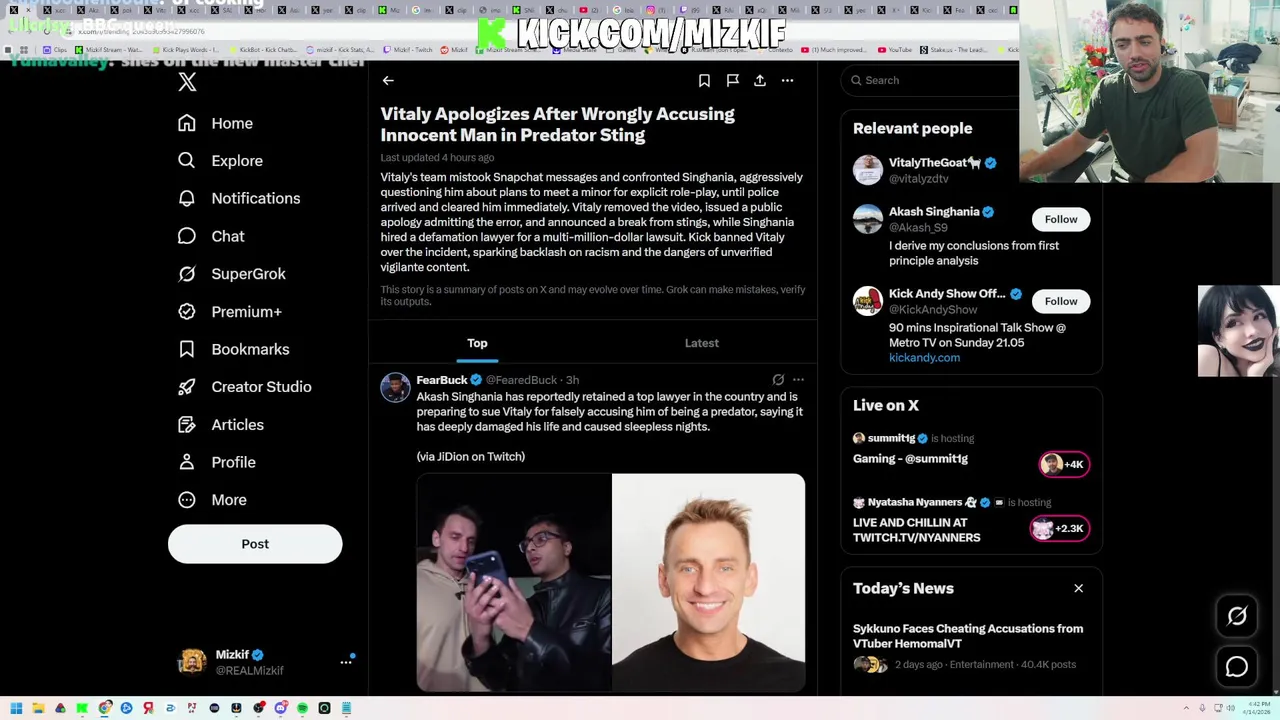Open green Kick app on taskbar
The image size is (1280, 720).
[82, 709]
